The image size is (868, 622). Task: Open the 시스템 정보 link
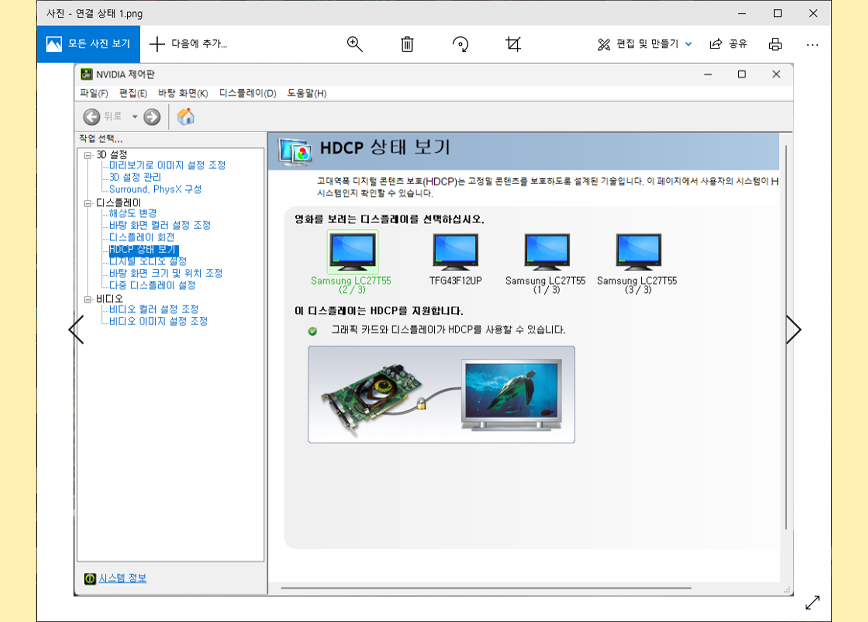click(122, 578)
